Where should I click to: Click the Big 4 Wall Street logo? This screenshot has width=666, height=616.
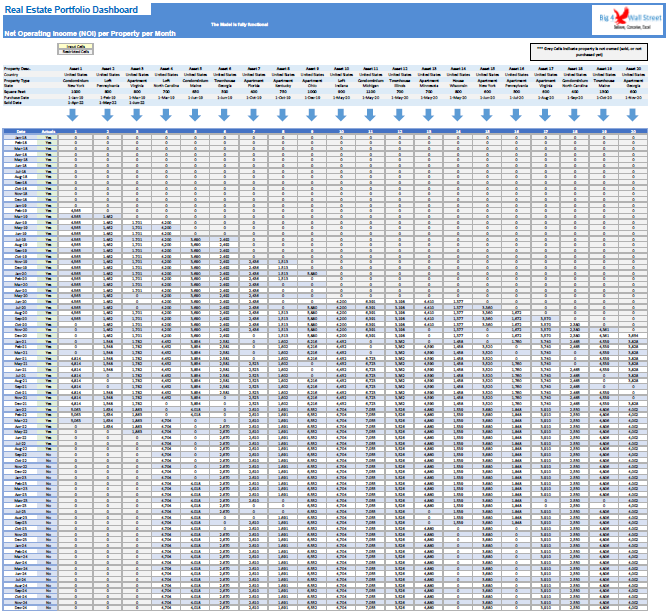click(x=627, y=20)
